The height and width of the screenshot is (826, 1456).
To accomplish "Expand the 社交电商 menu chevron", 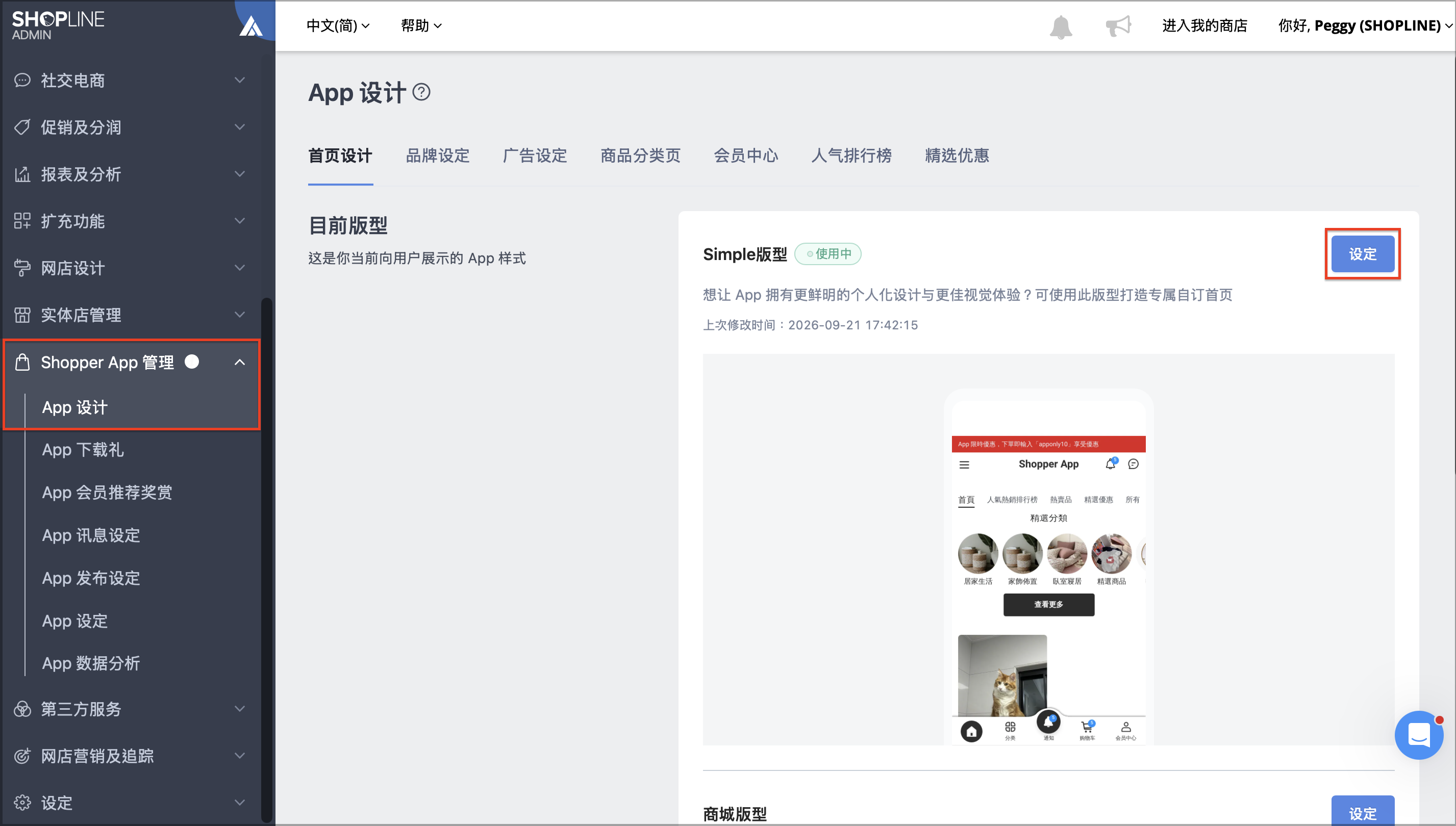I will point(240,81).
